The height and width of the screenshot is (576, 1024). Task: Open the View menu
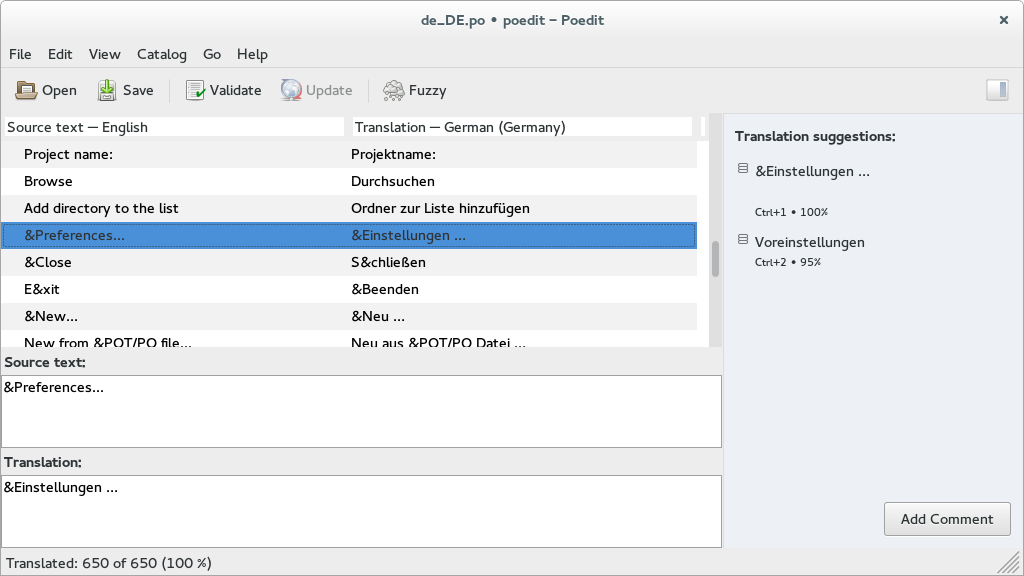point(104,54)
